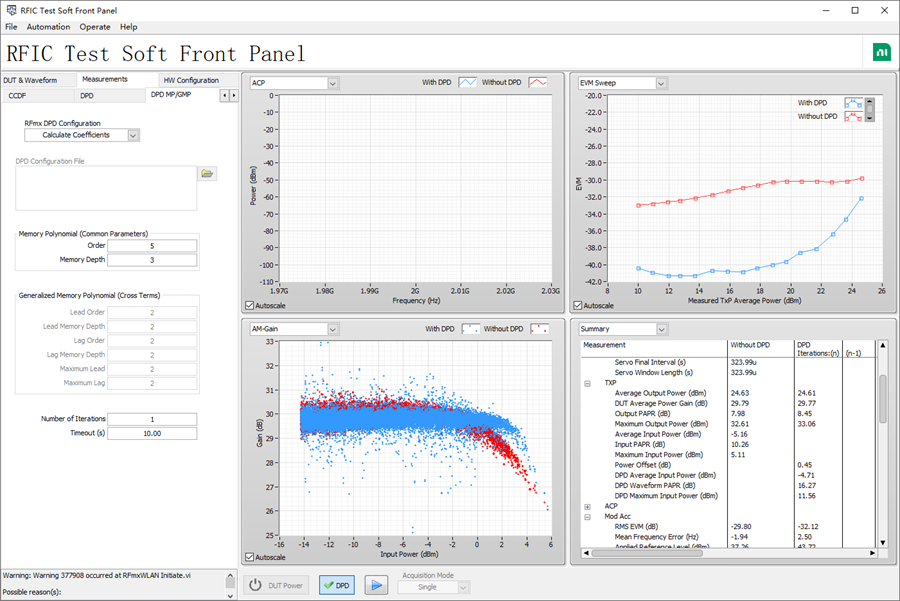
Task: Click DPD Configuration File path box
Action: pyautogui.click(x=106, y=188)
